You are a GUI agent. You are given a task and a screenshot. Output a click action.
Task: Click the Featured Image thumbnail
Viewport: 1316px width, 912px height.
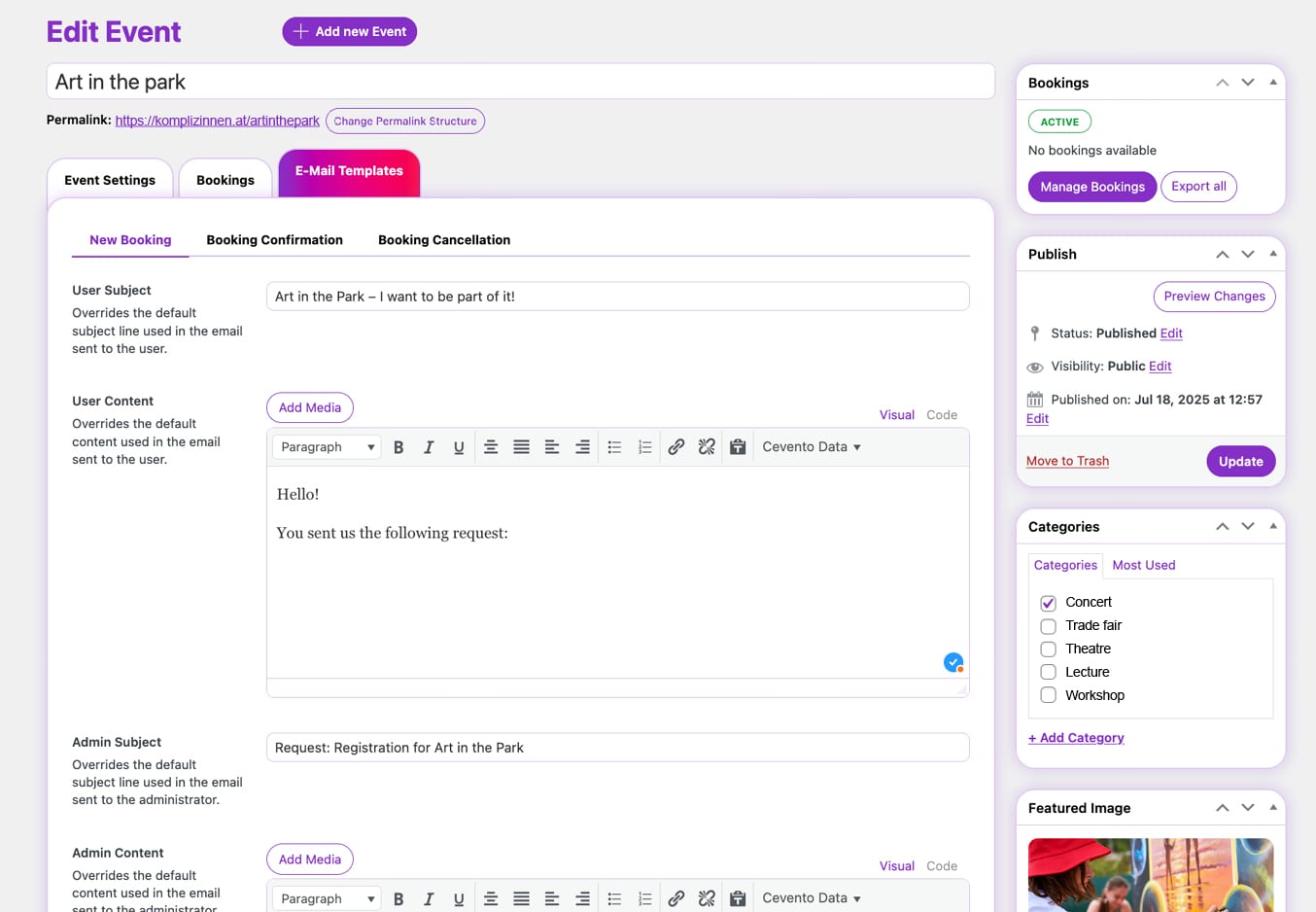coord(1151,875)
